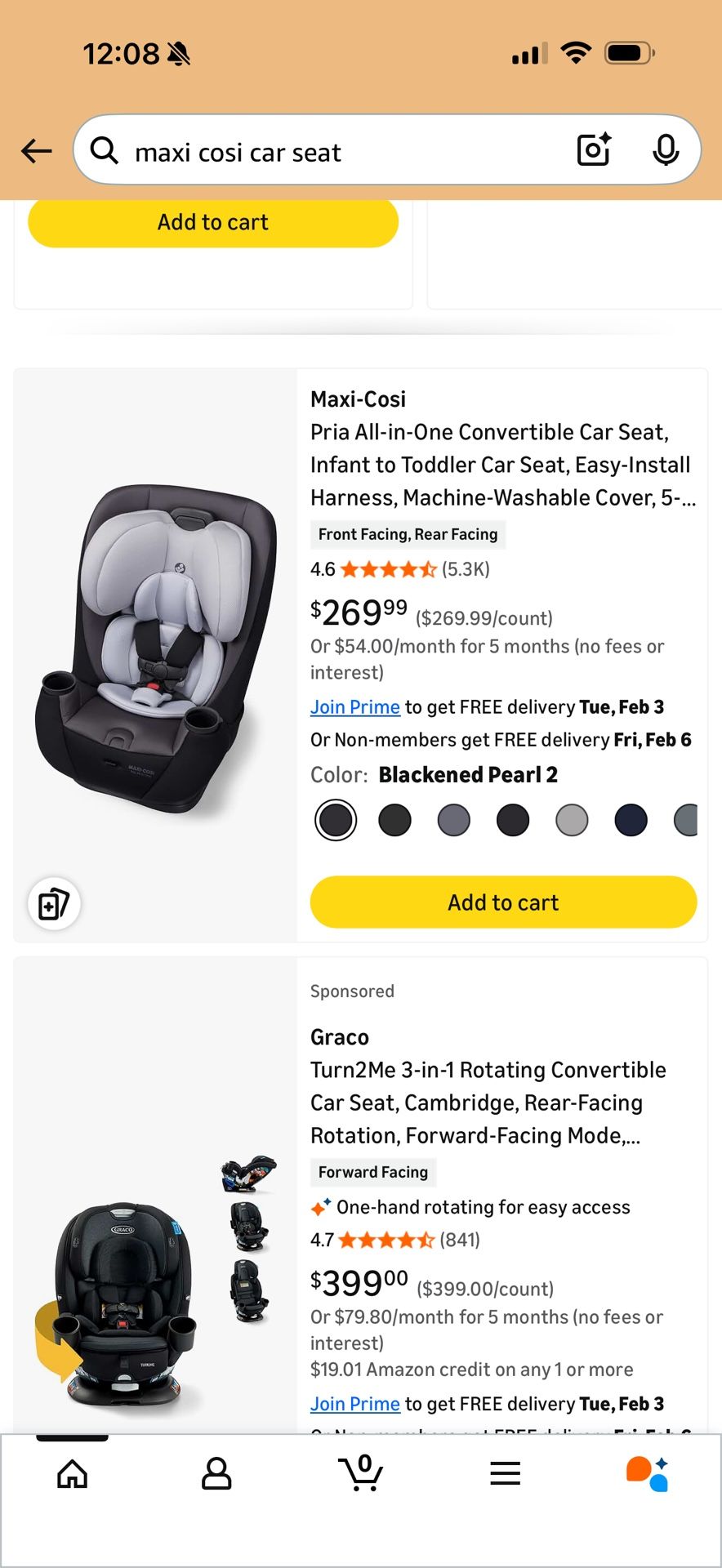Tap the compare similar items icon

point(54,904)
